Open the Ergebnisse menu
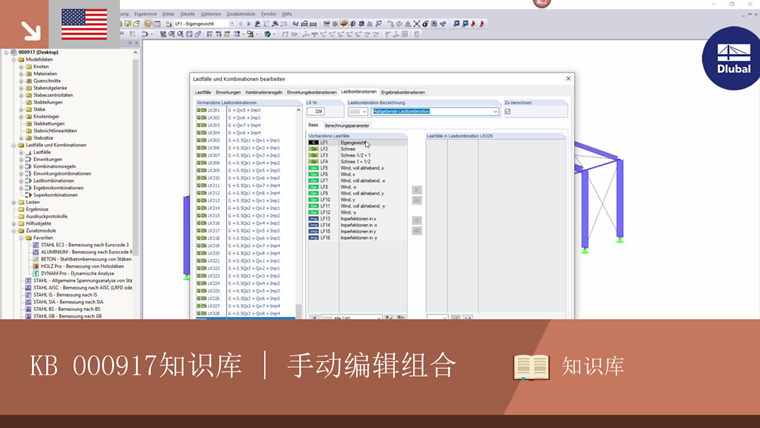The image size is (760, 428). click(145, 14)
